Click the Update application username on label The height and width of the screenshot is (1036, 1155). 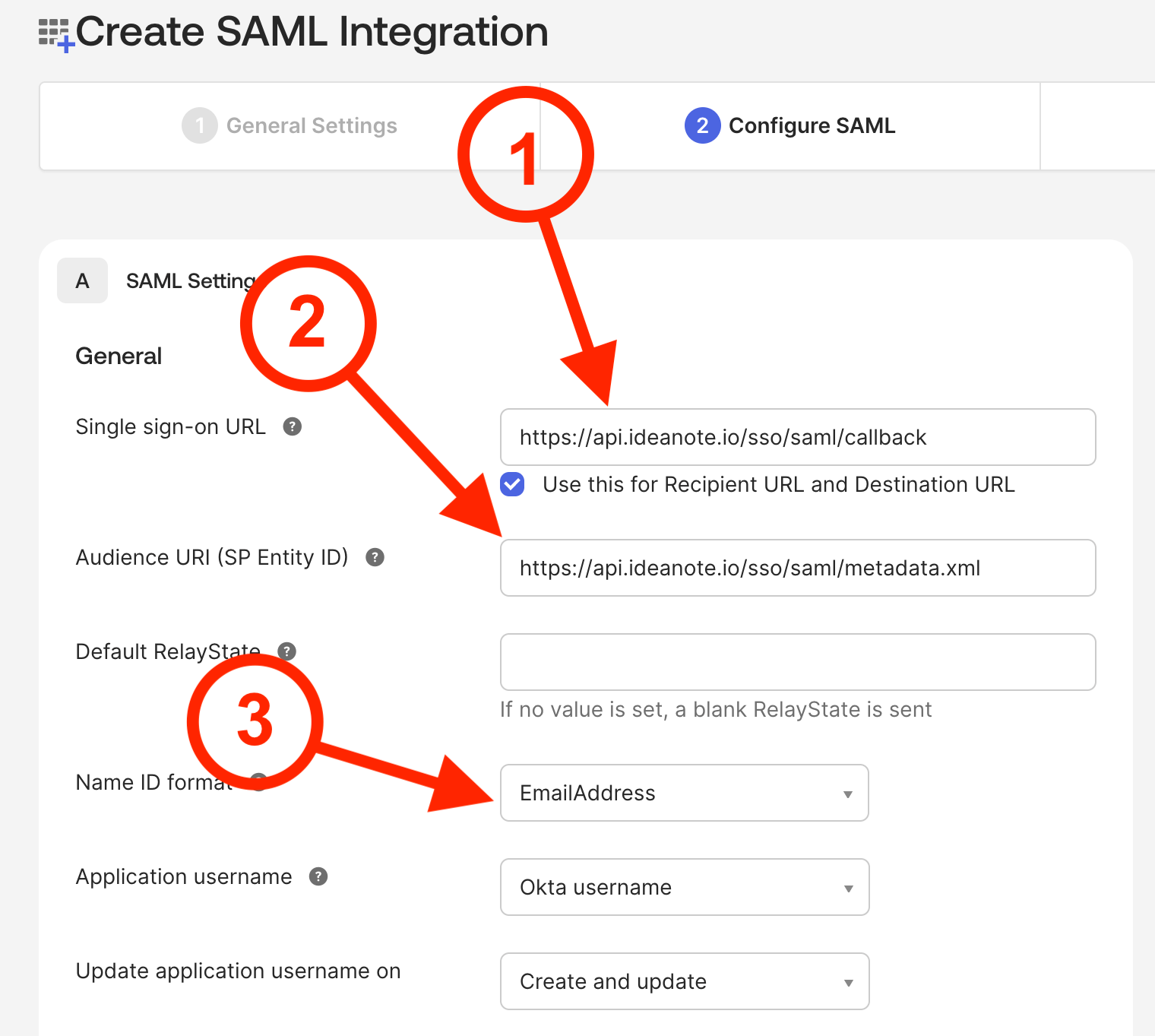(238, 971)
